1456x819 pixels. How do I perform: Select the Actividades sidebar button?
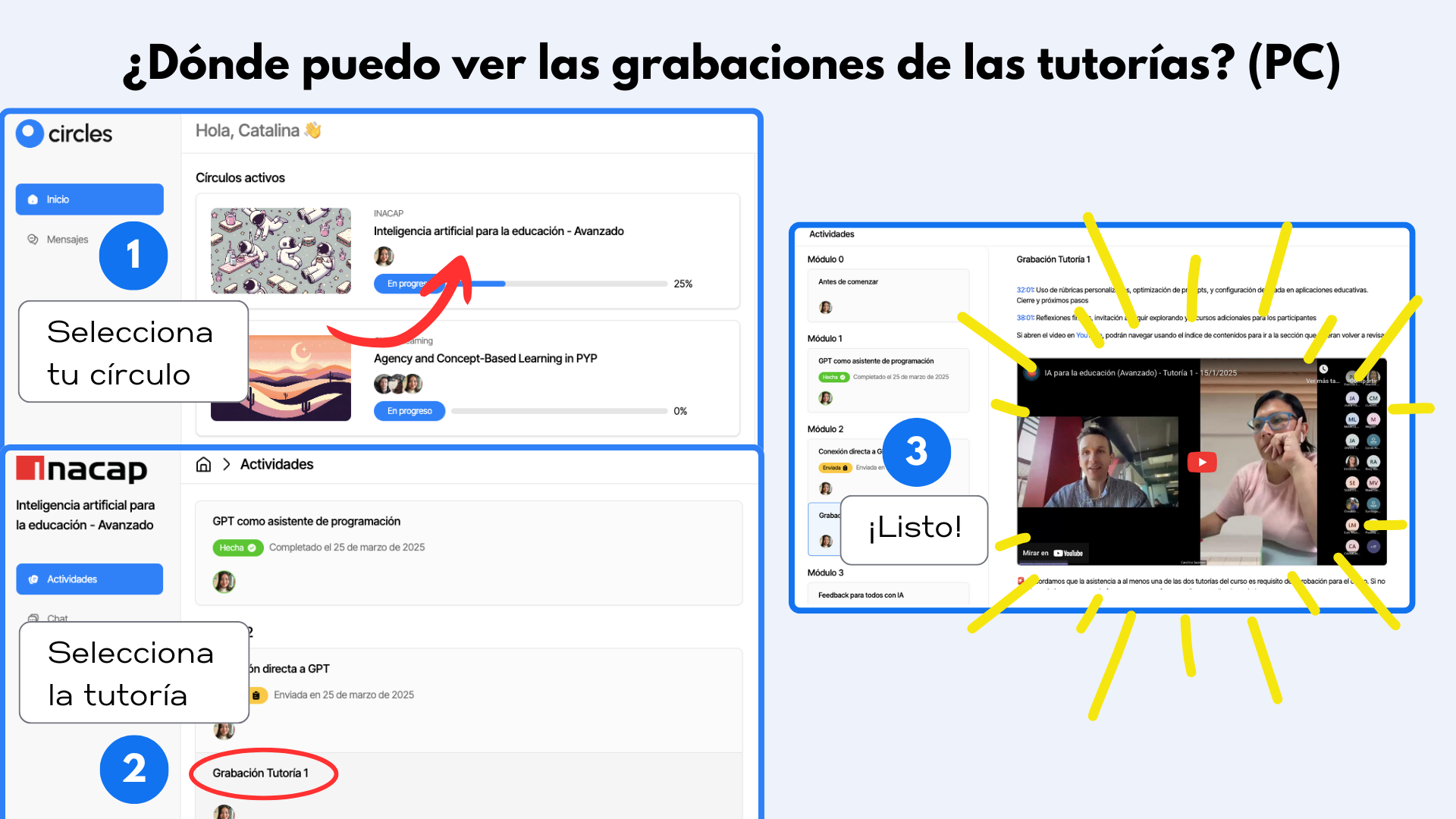pyautogui.click(x=89, y=579)
